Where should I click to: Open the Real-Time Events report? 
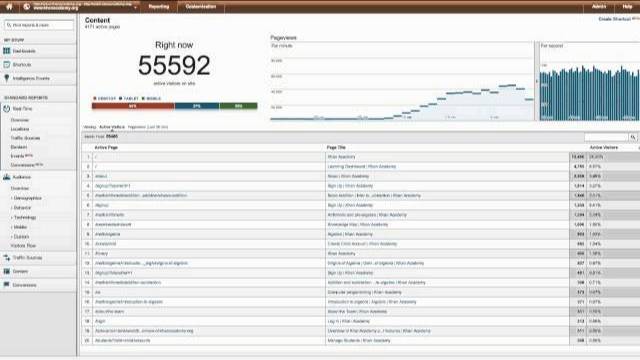click(x=18, y=156)
